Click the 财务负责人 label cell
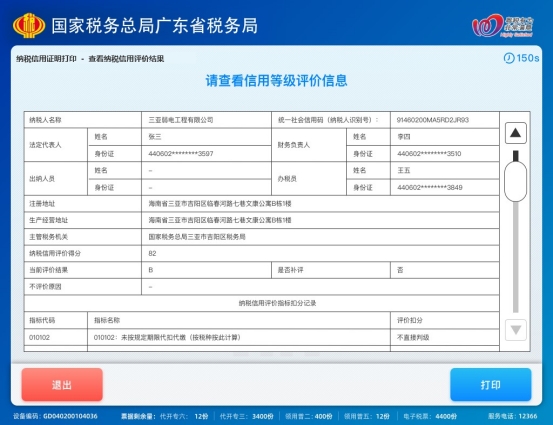The height and width of the screenshot is (425, 553). point(309,145)
